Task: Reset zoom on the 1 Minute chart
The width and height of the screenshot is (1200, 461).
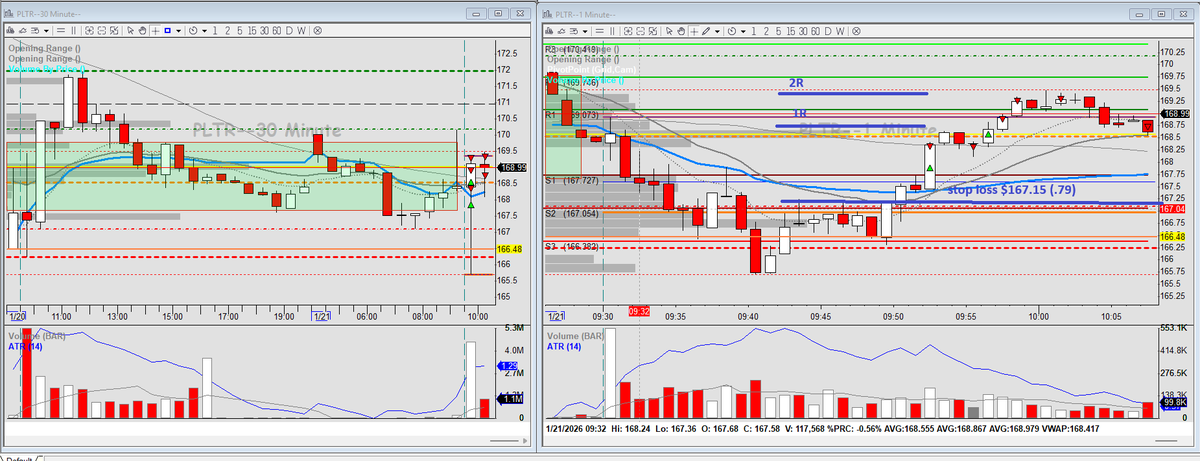Action: pyautogui.click(x=653, y=31)
